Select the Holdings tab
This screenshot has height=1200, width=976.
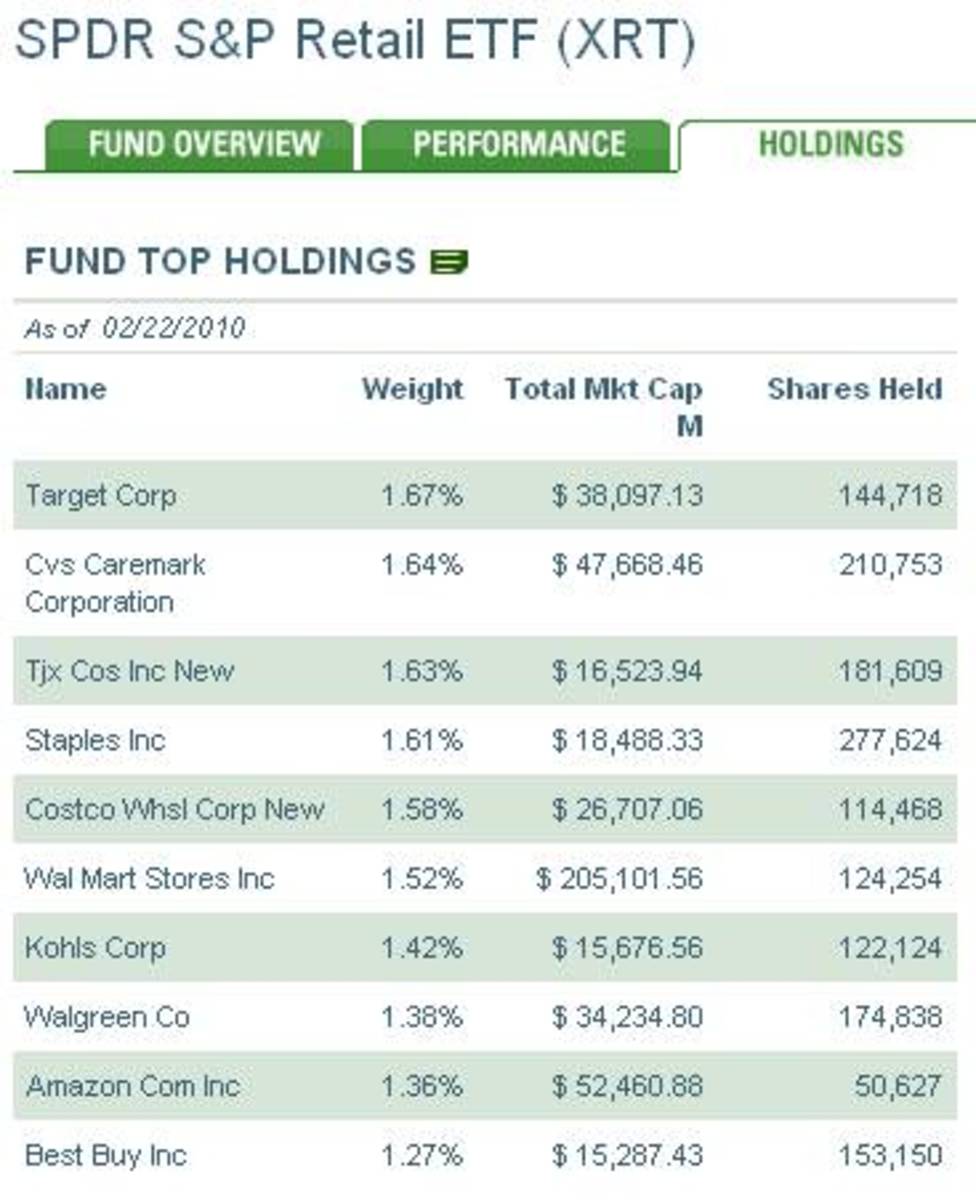830,144
